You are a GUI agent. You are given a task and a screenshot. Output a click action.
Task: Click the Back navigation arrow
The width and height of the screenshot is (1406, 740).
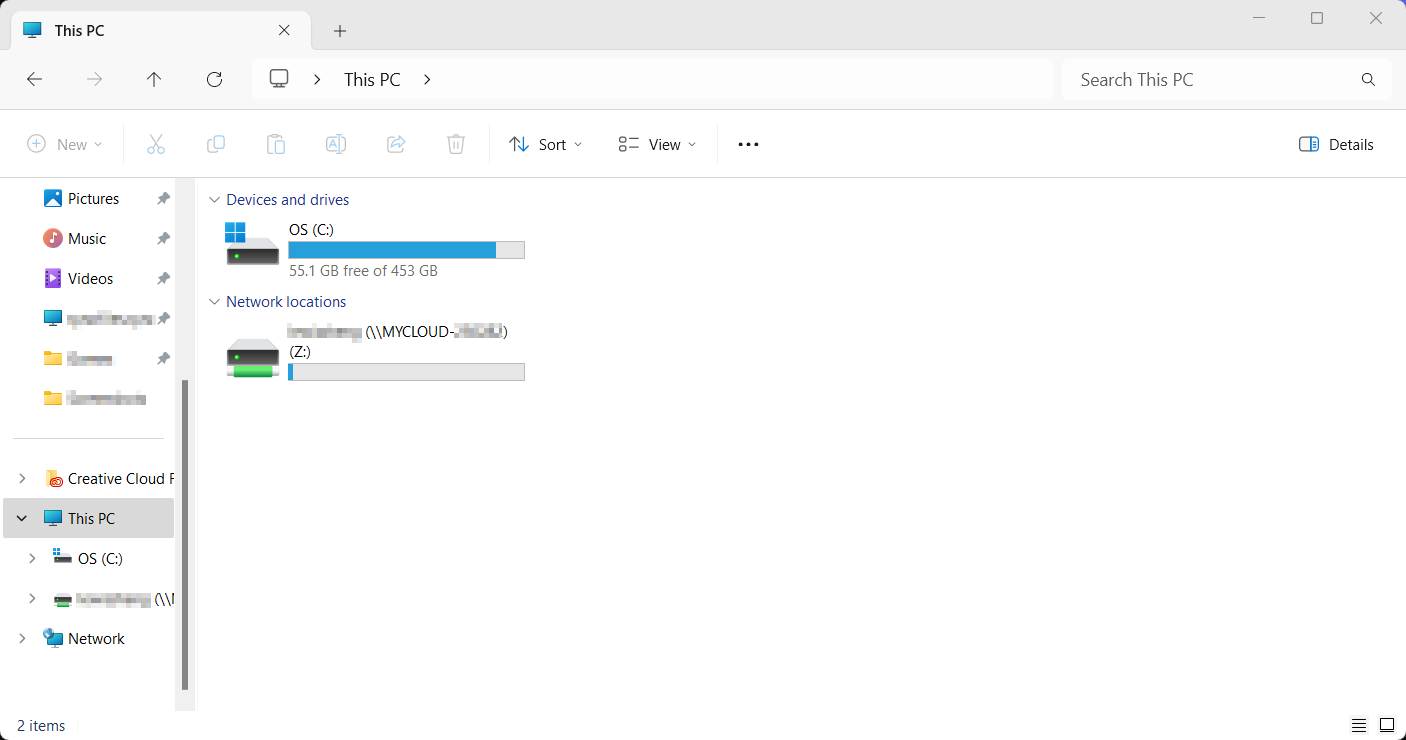click(34, 80)
